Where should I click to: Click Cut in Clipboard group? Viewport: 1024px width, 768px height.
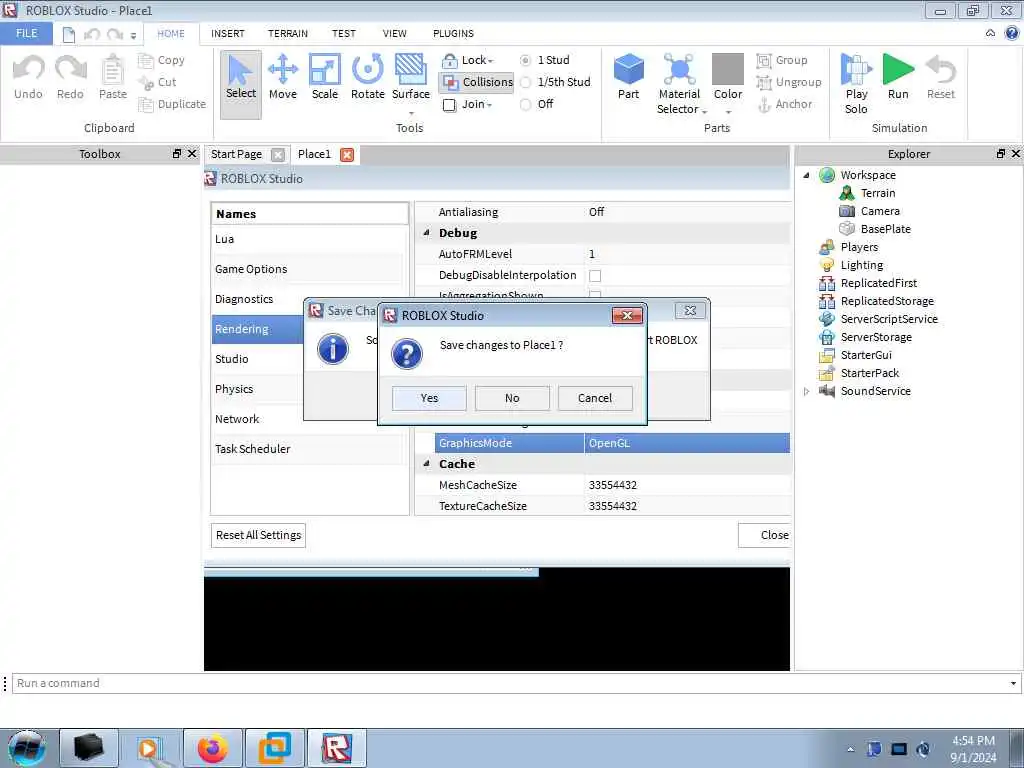pyautogui.click(x=157, y=82)
